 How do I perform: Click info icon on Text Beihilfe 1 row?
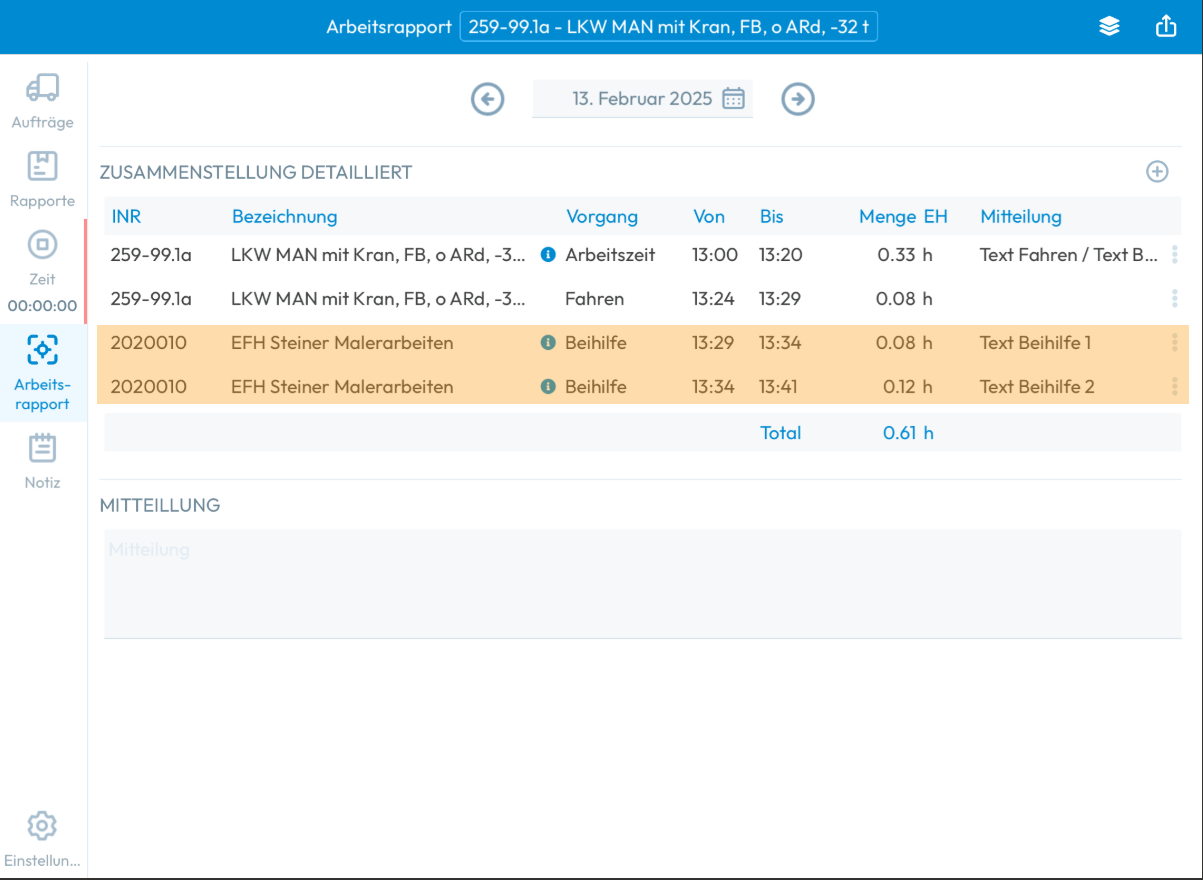548,343
